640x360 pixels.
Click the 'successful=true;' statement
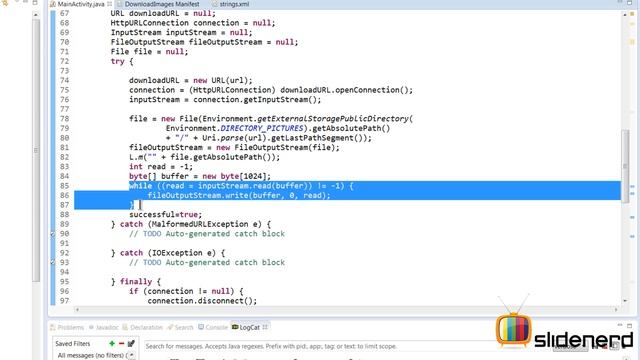coord(165,215)
